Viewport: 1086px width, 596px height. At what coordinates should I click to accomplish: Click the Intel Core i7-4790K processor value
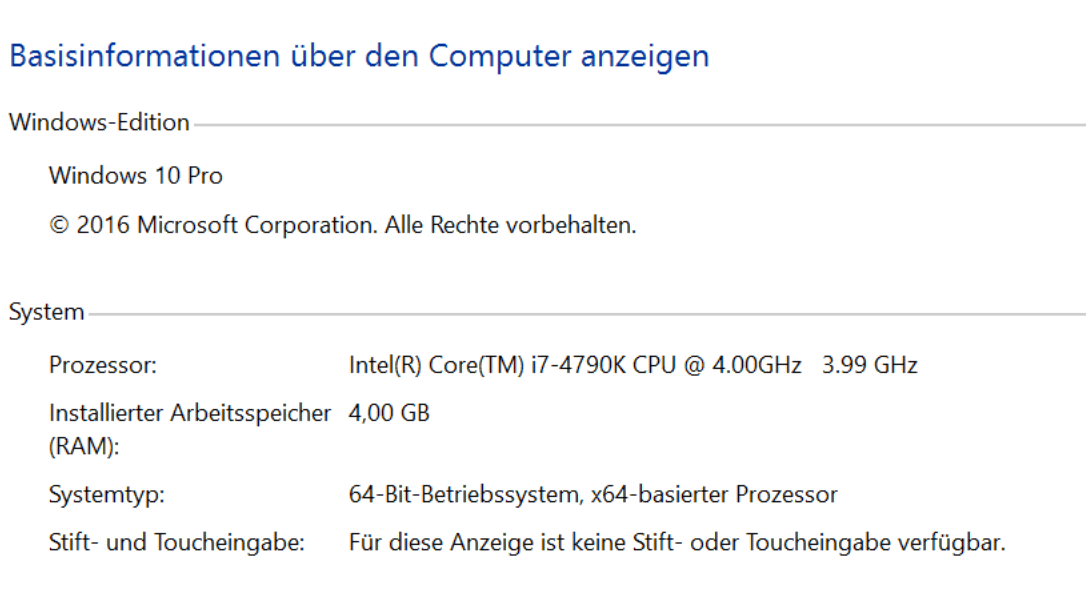click(x=575, y=365)
